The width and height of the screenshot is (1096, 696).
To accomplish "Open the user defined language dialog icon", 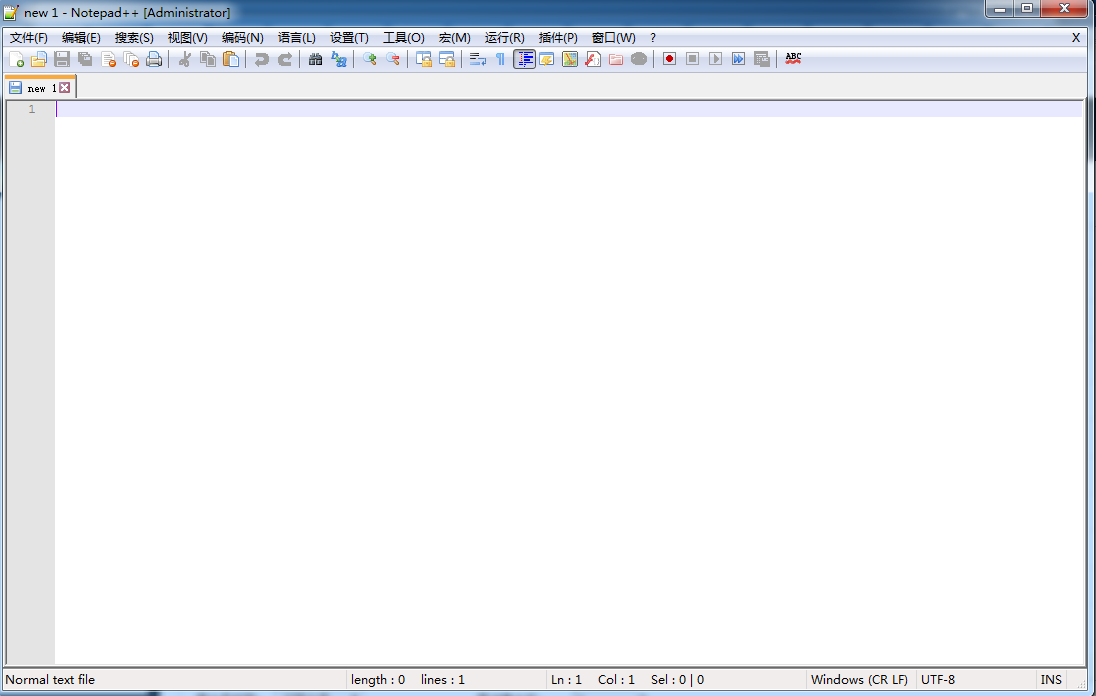I will click(547, 59).
